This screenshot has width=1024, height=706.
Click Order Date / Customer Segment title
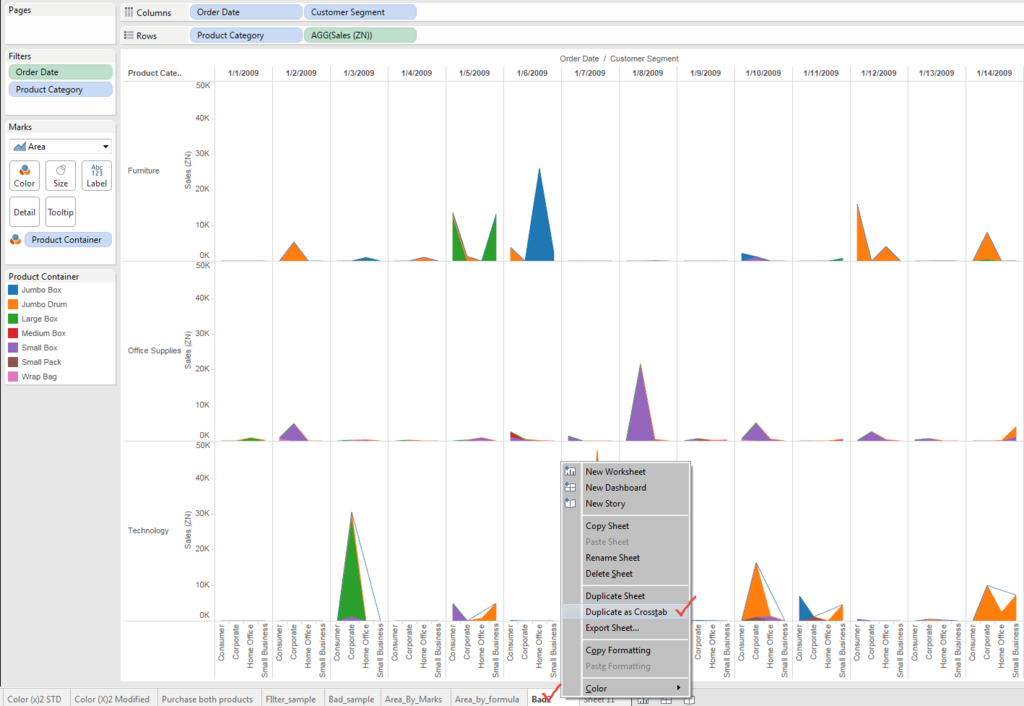[618, 59]
